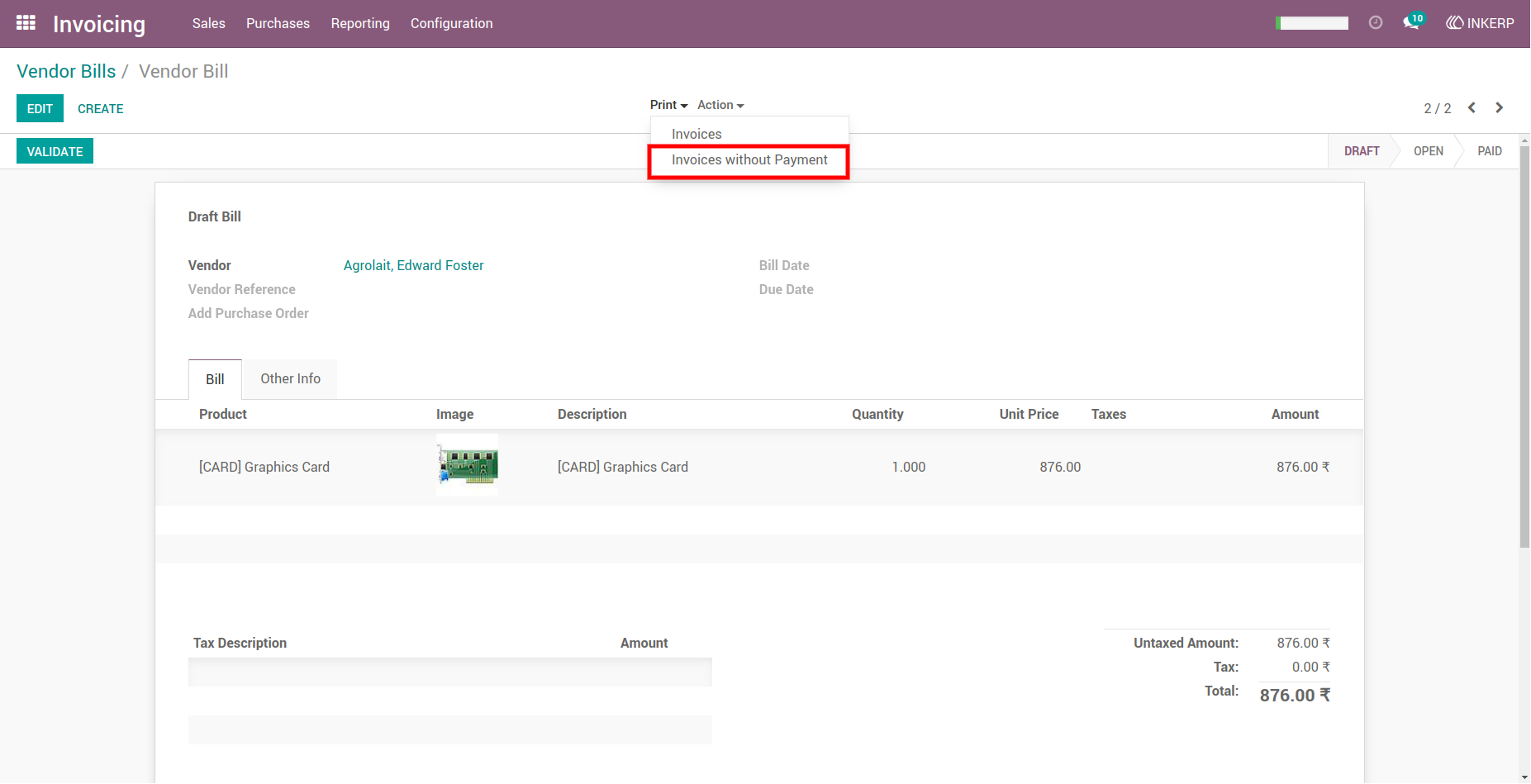Click the progress bar in top navbar
1531x784 pixels.
(x=1312, y=23)
